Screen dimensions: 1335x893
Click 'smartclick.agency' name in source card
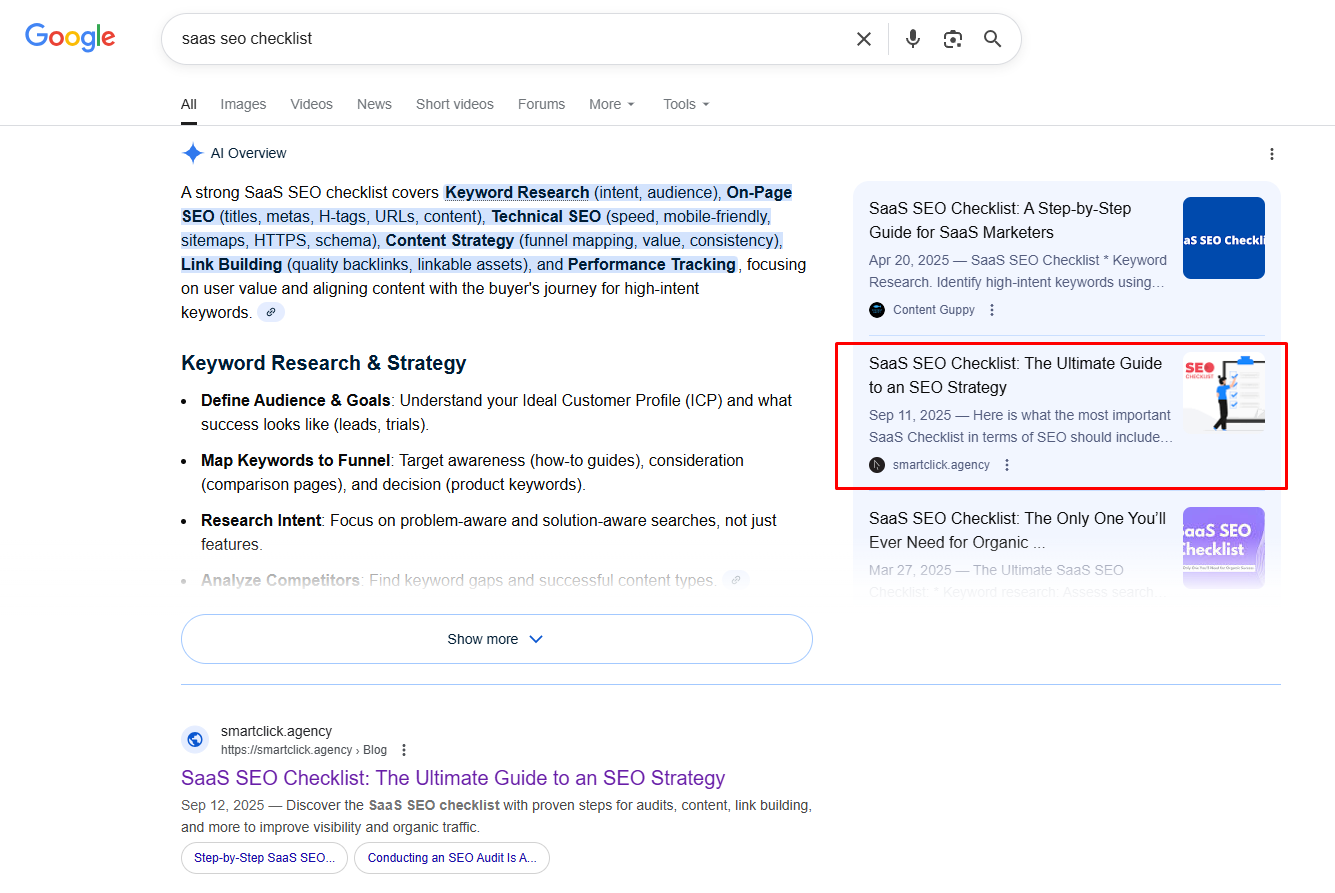(941, 465)
